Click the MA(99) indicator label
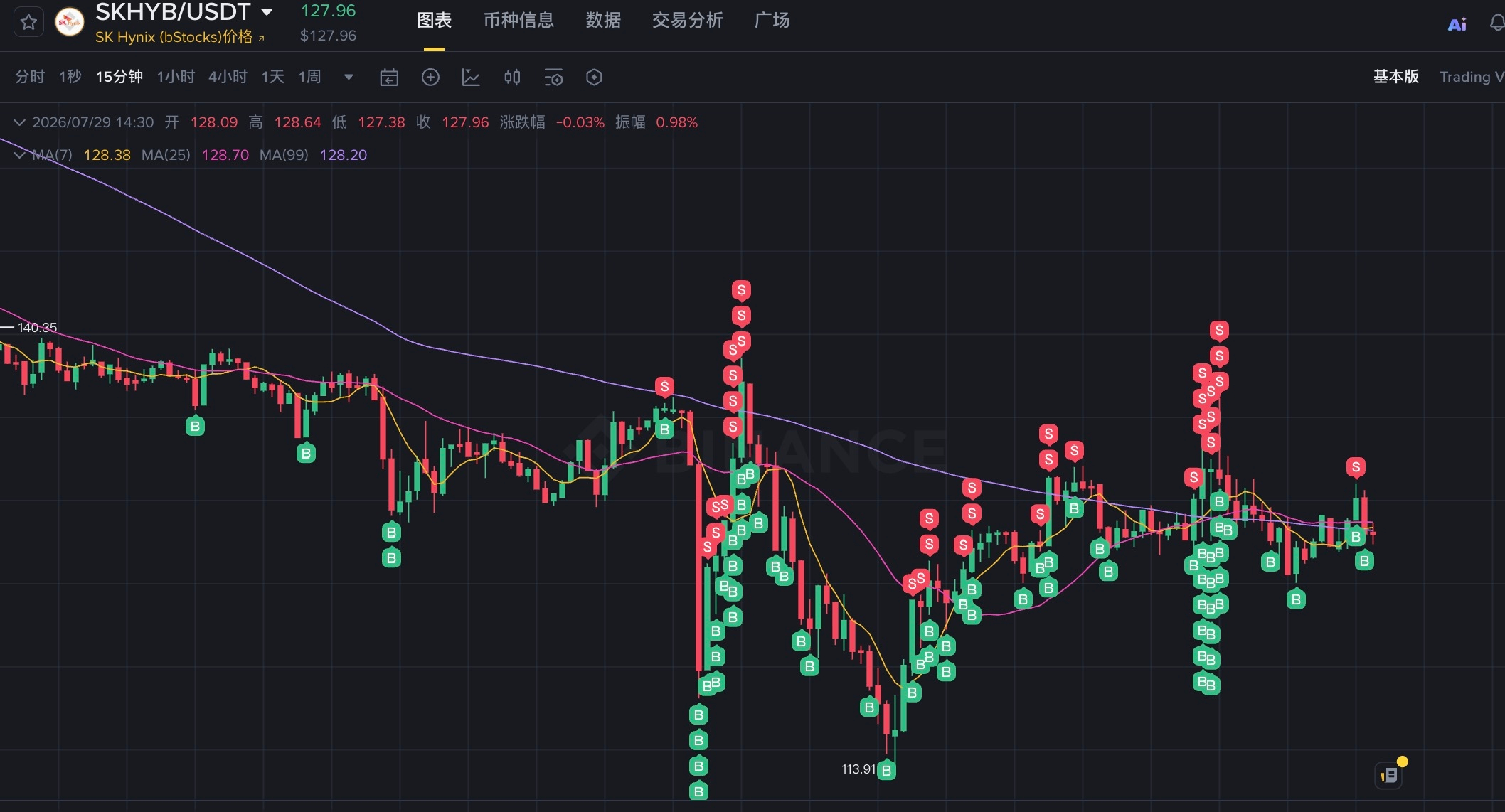The width and height of the screenshot is (1505, 812). (284, 155)
